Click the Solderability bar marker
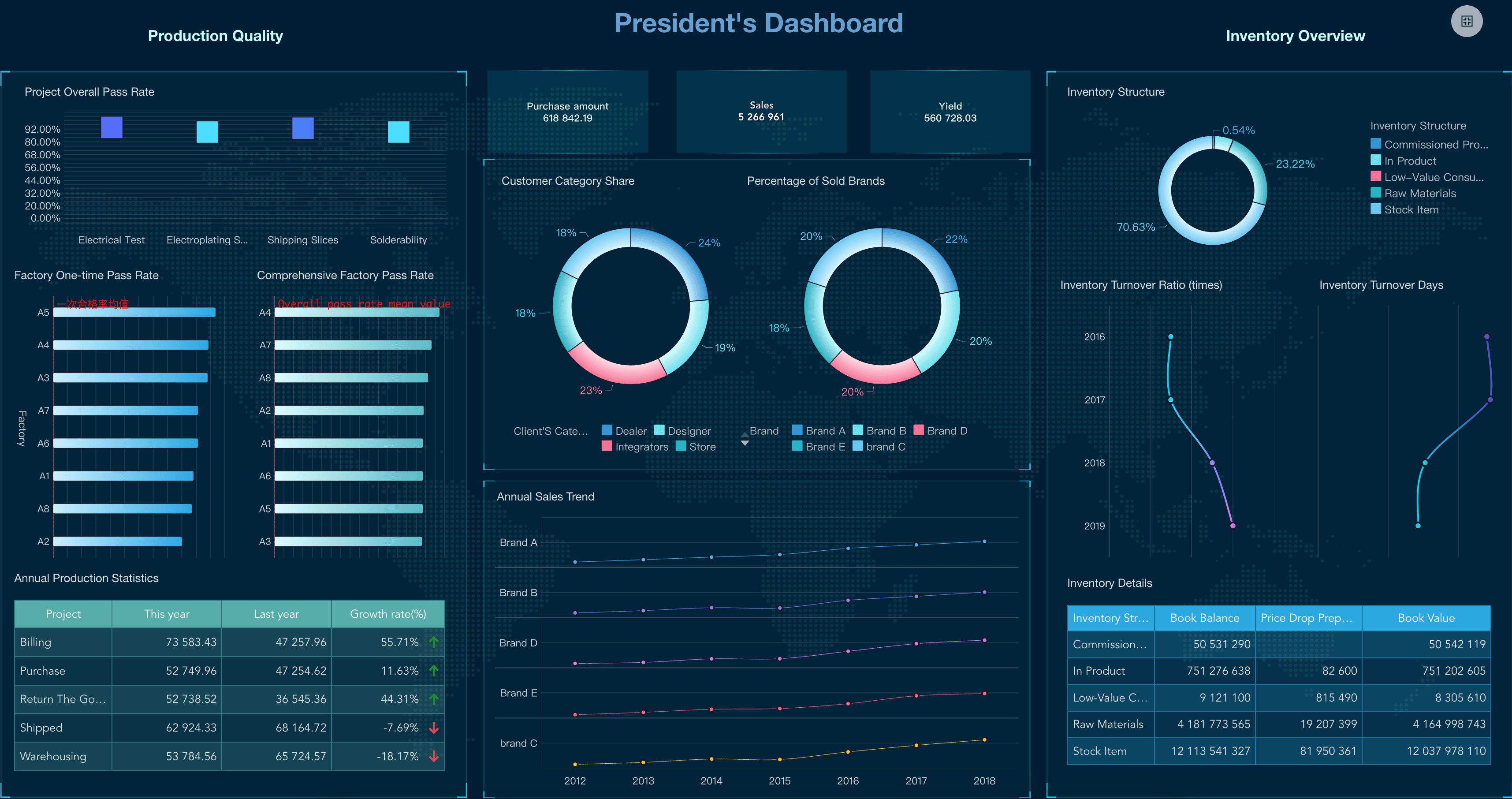 tap(398, 132)
